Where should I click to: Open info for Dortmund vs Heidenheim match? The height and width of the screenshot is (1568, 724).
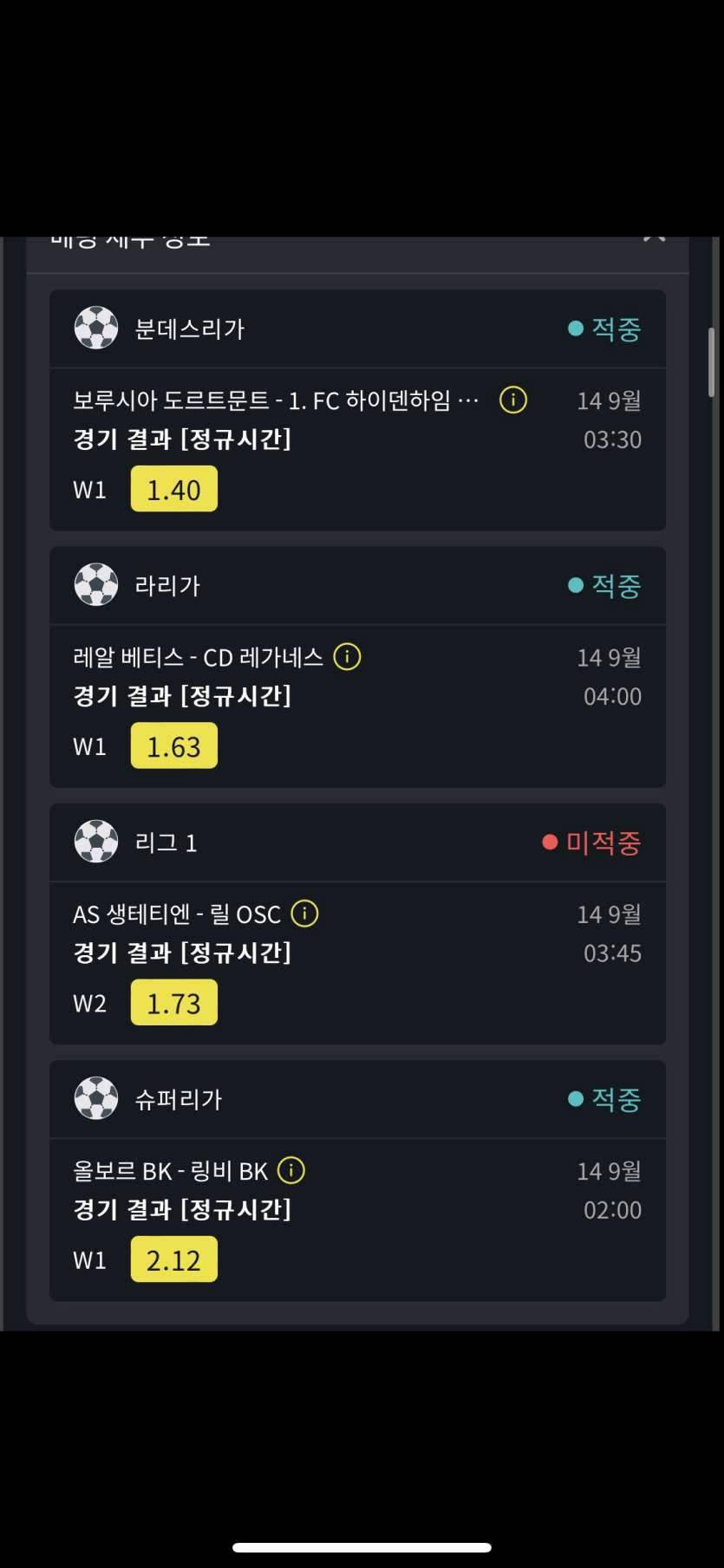click(513, 400)
